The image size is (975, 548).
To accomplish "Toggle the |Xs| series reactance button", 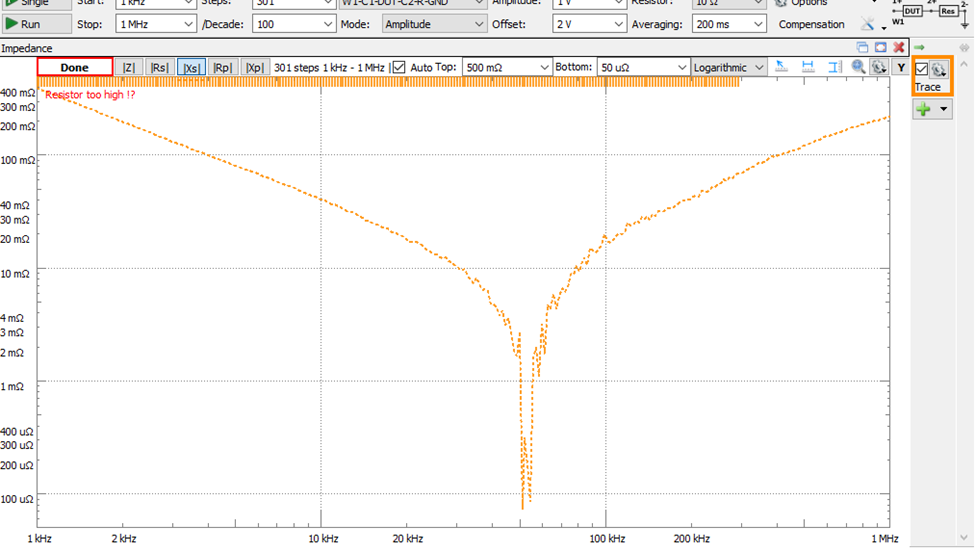I will coord(190,67).
